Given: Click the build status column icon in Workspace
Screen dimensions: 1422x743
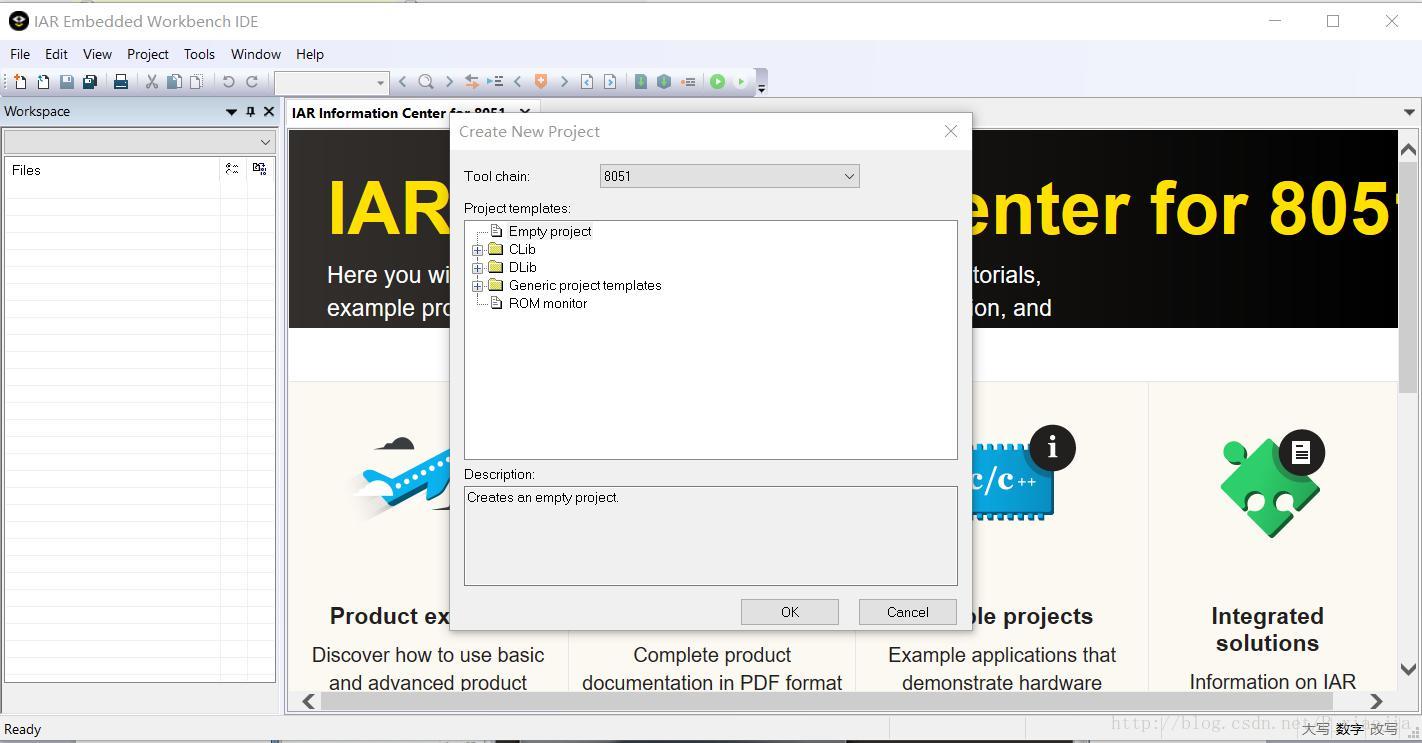Looking at the screenshot, I should point(232,170).
